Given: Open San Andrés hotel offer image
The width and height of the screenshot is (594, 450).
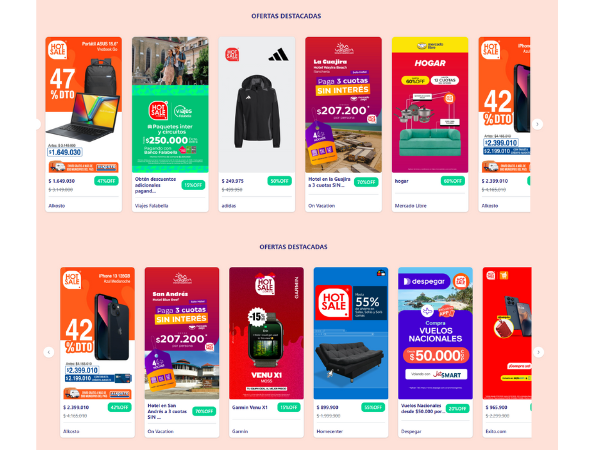Looking at the screenshot, I should [x=182, y=333].
